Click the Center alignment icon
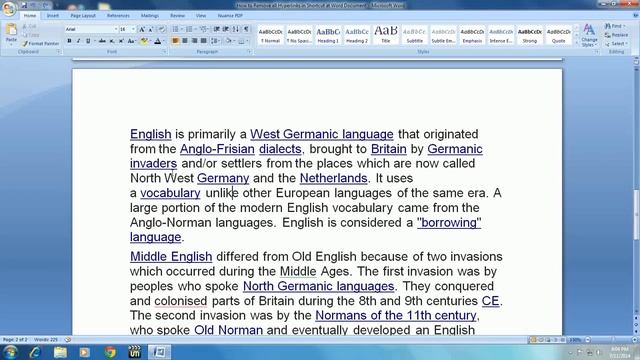 click(185, 41)
